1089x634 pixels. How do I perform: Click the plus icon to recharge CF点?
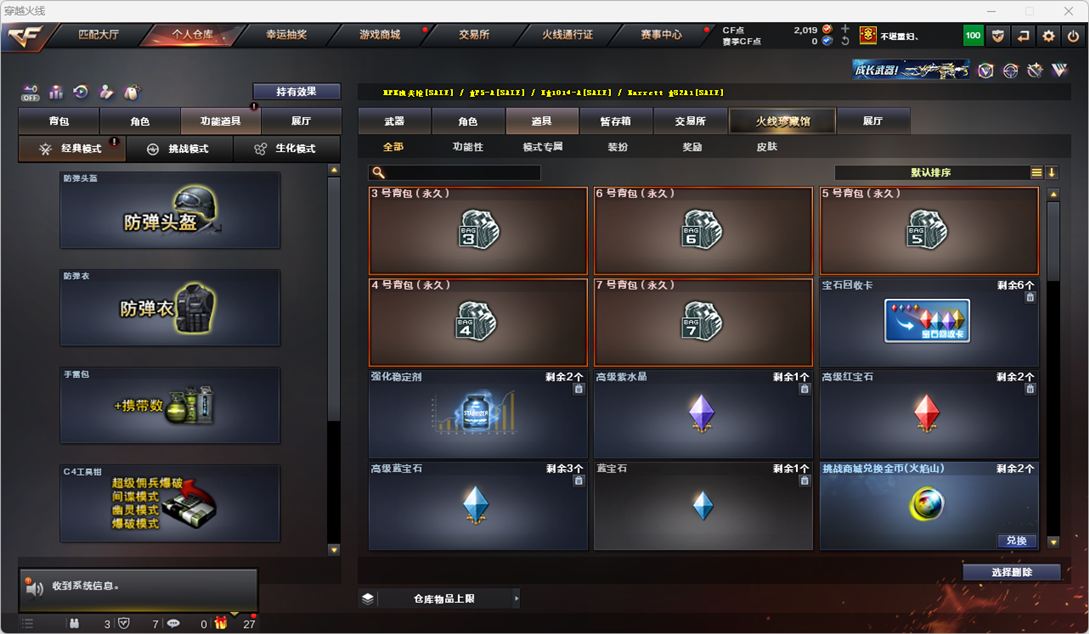coord(845,28)
